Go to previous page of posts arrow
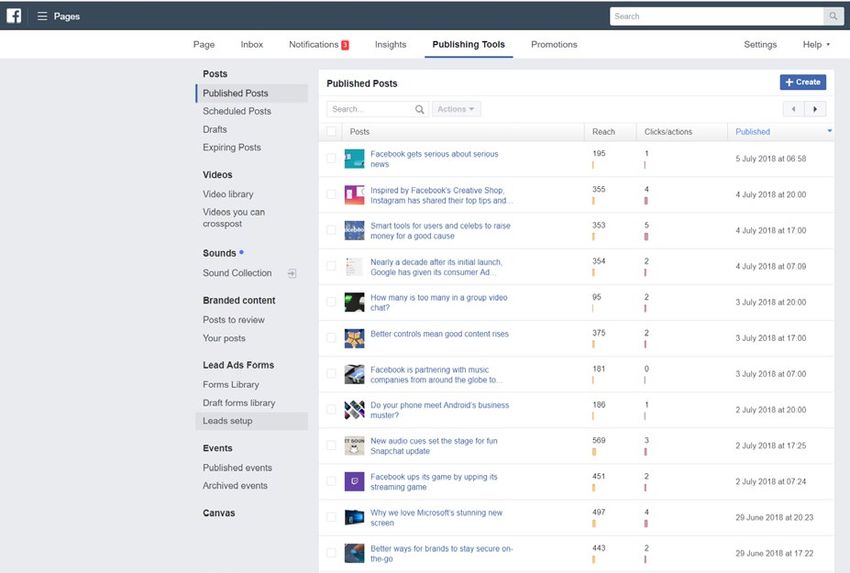This screenshot has width=850, height=573. click(794, 109)
